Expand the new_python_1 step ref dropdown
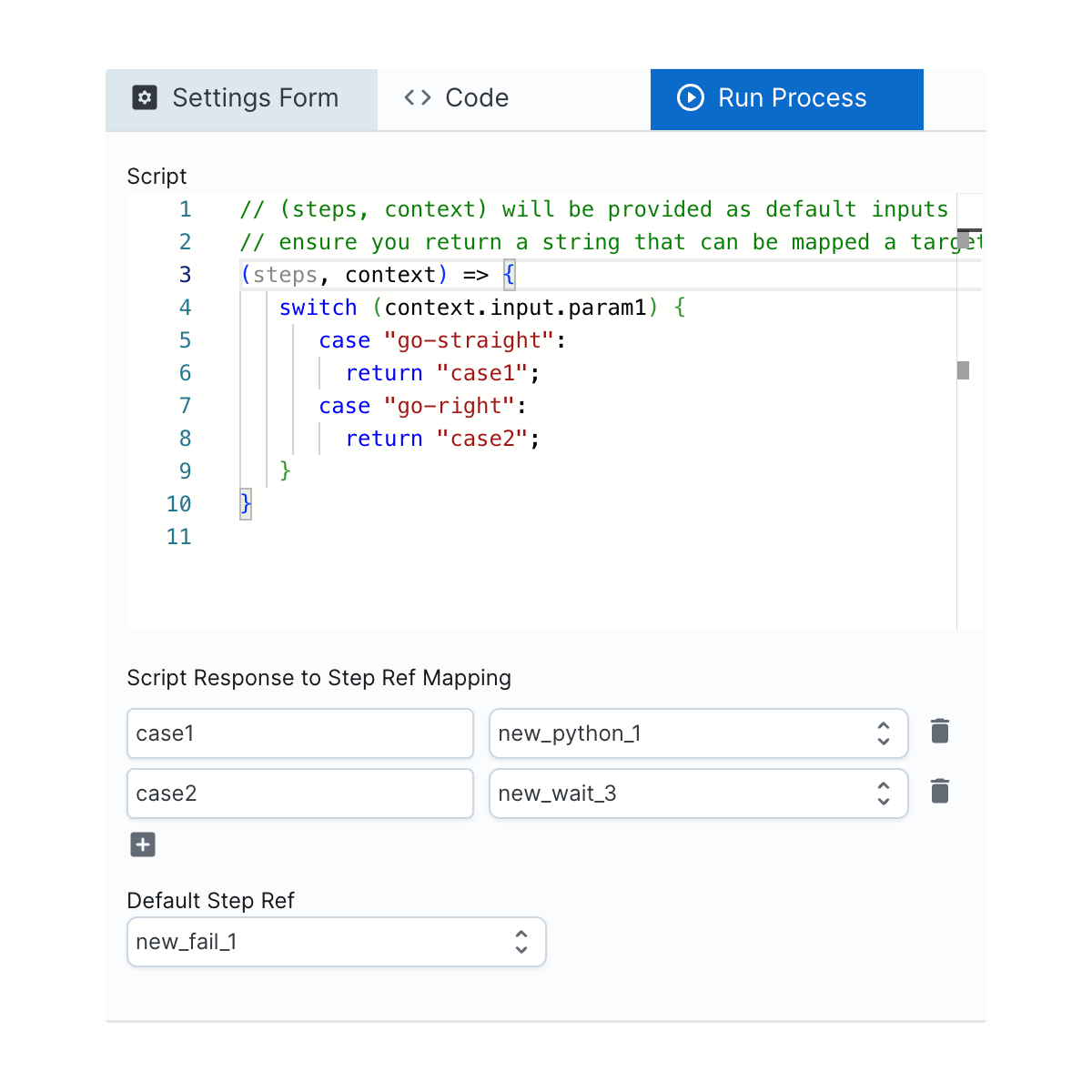The height and width of the screenshot is (1092, 1092). (x=698, y=733)
